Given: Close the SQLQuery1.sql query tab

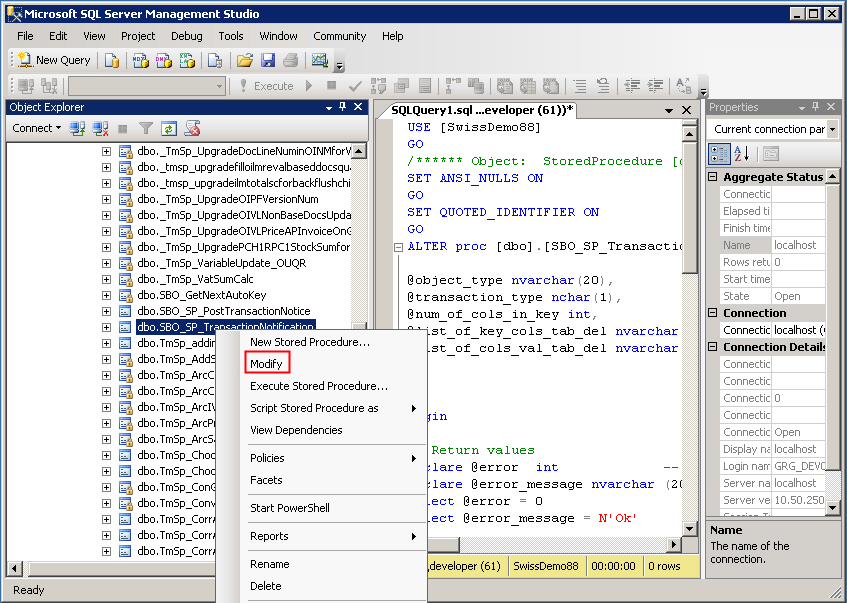Looking at the screenshot, I should [x=687, y=110].
